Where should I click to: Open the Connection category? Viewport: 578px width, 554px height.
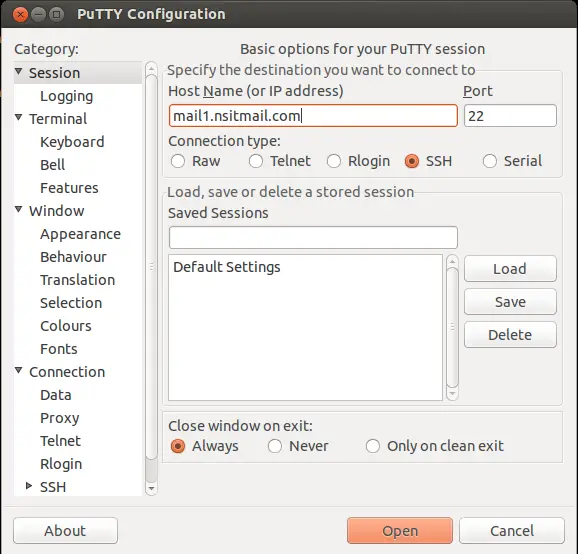(x=67, y=372)
